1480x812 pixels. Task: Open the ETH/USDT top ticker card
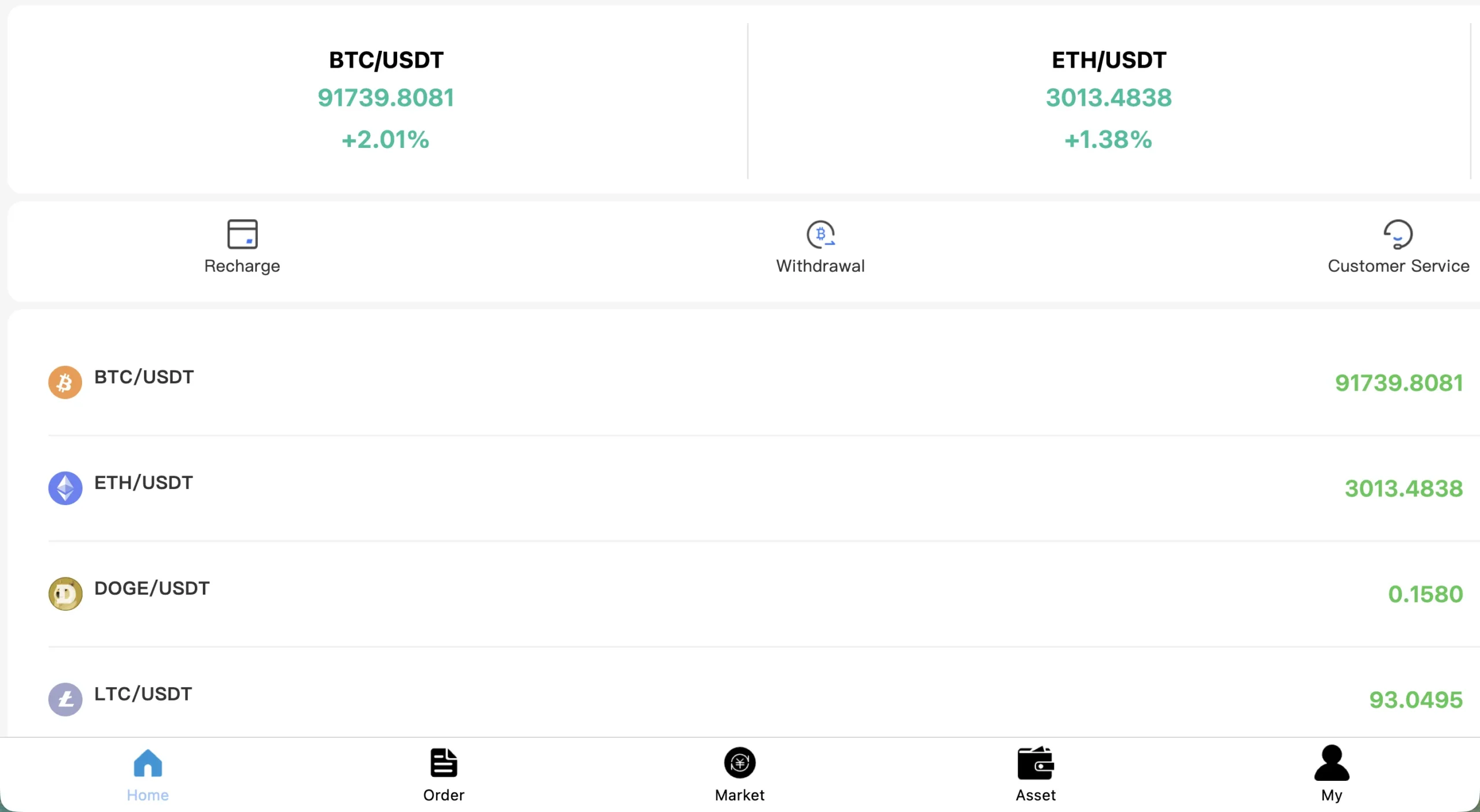1109,100
